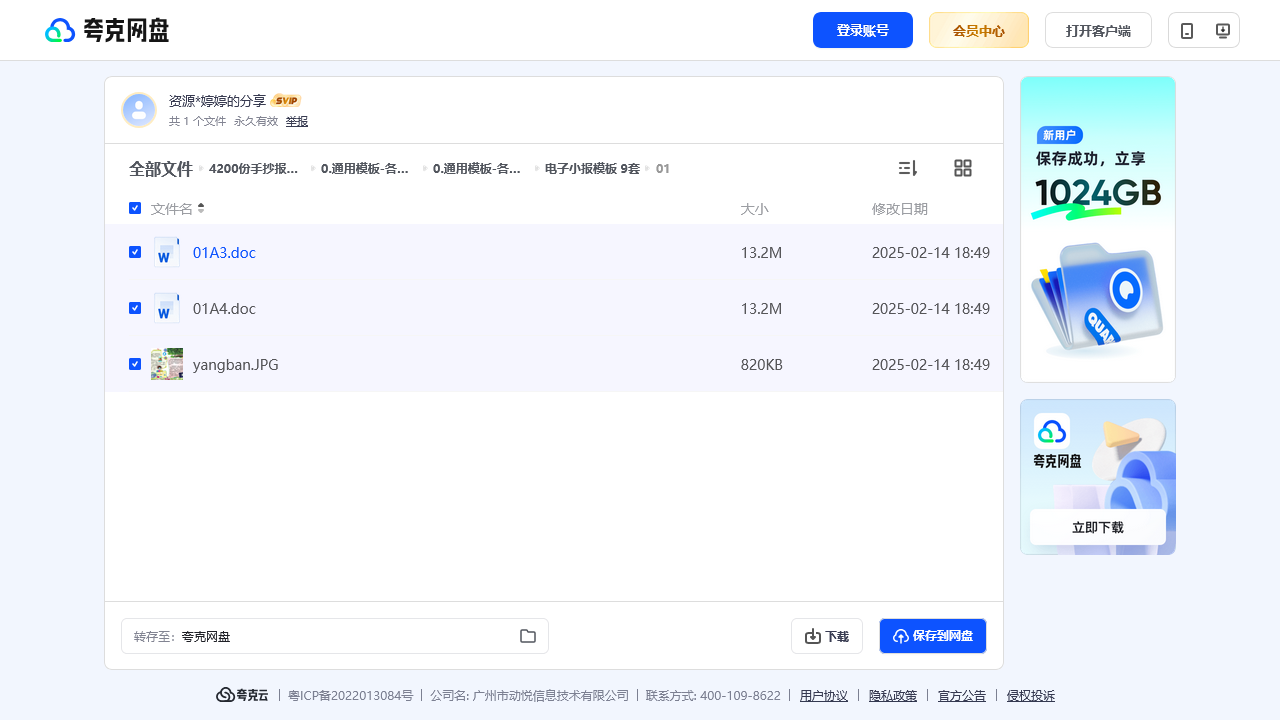This screenshot has width=1280, height=720.
Task: Uncheck the yangban.JPG checkbox
Action: pyautogui.click(x=135, y=364)
